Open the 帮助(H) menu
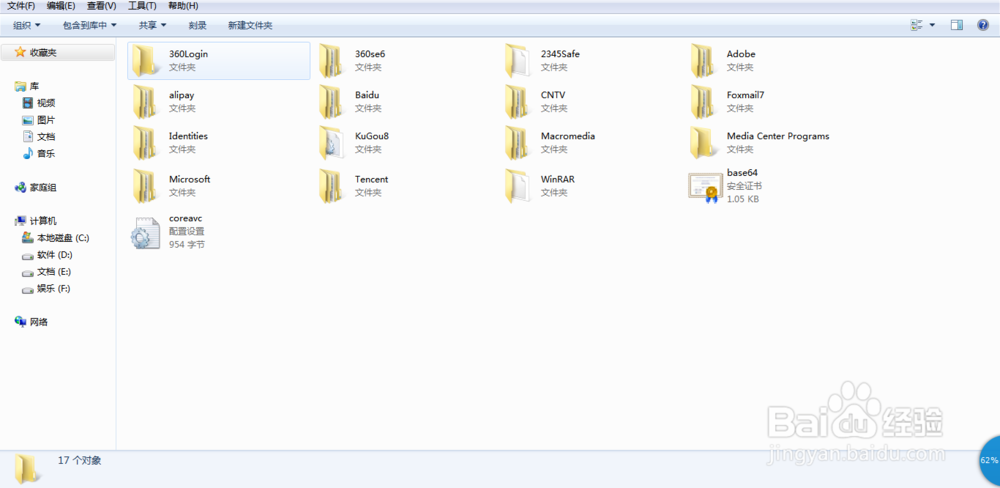This screenshot has width=1000, height=488. click(183, 6)
